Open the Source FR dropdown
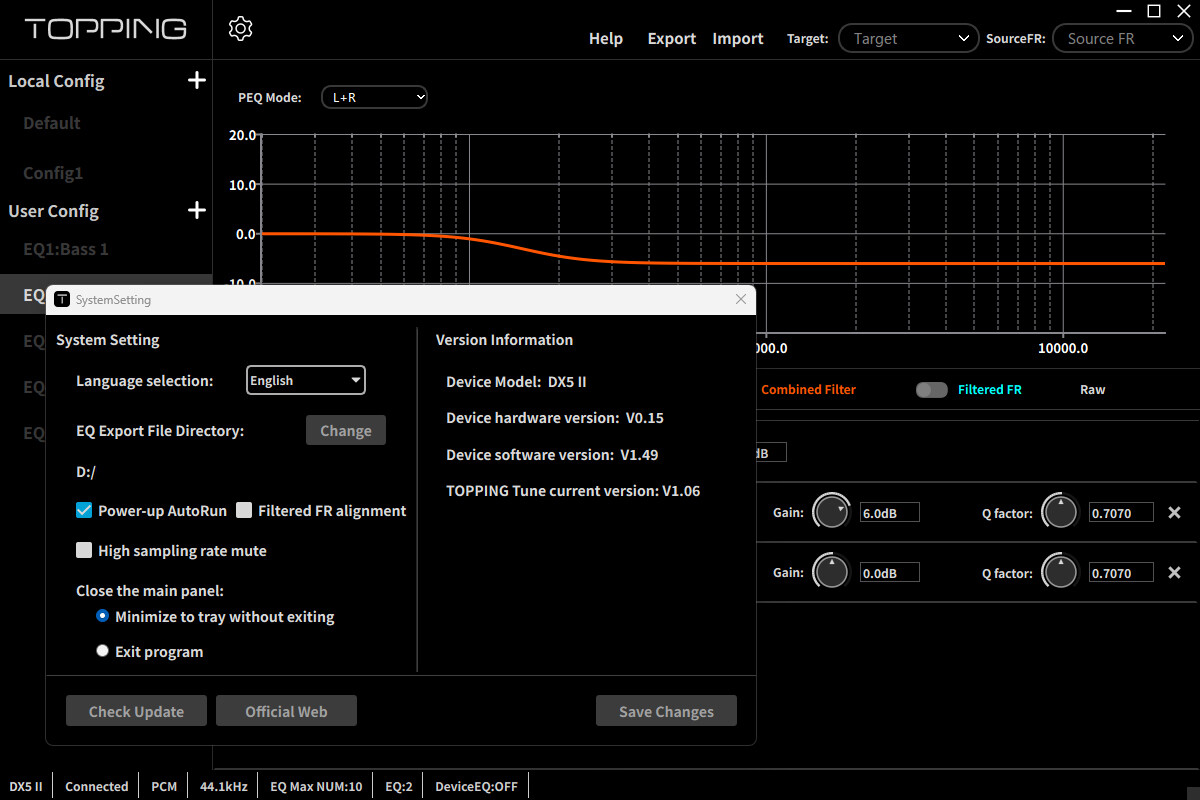 1122,38
